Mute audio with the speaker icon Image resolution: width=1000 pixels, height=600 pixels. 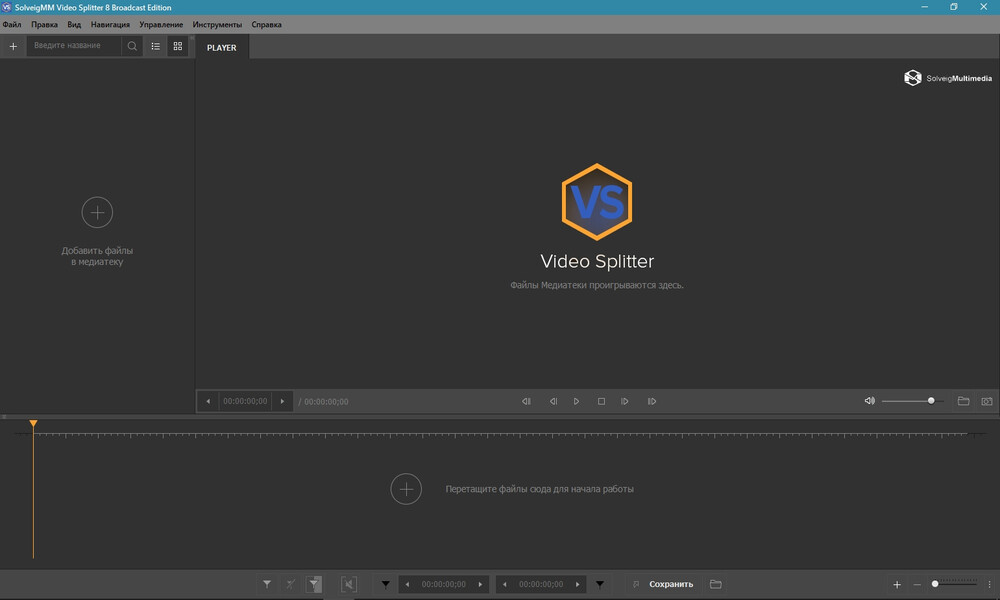869,401
